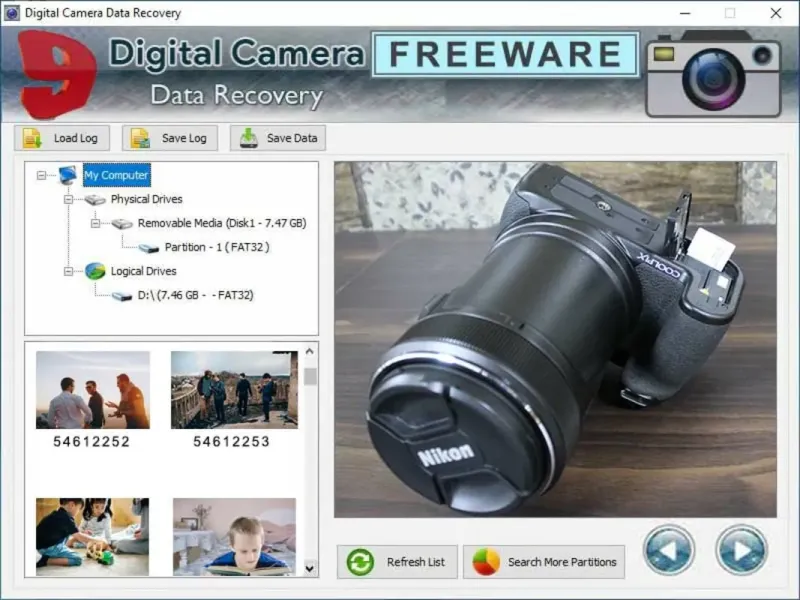Screen dimensions: 800x600
Task: Select My Computer in the drive tree
Action: pyautogui.click(x=116, y=175)
